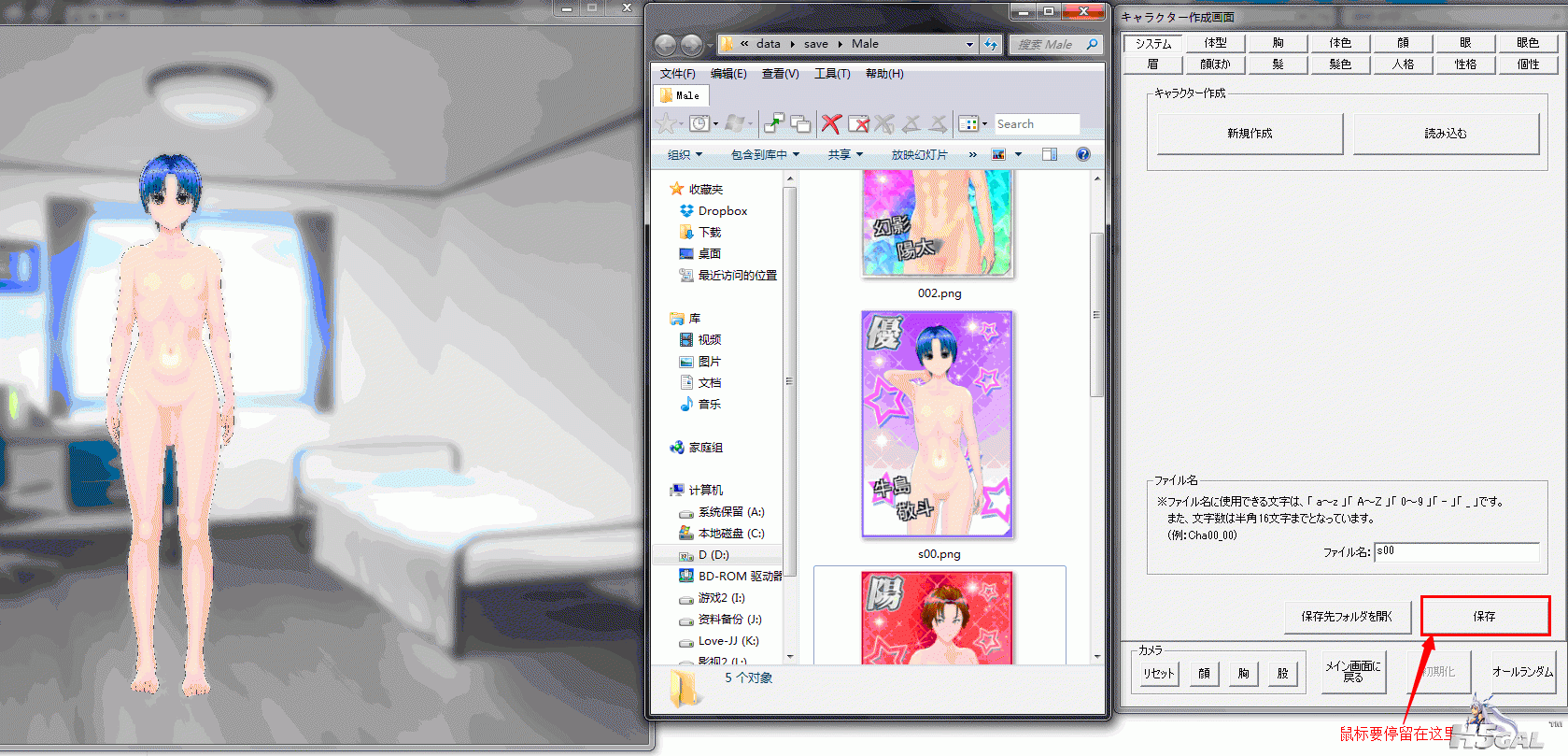Screen dimensions: 1568x756
Task: Click the 保存先フォルダを開く button
Action: point(1346,617)
